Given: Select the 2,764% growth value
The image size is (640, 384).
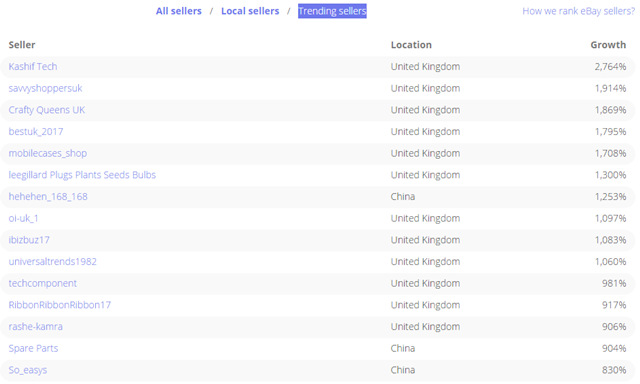Looking at the screenshot, I should coord(610,67).
